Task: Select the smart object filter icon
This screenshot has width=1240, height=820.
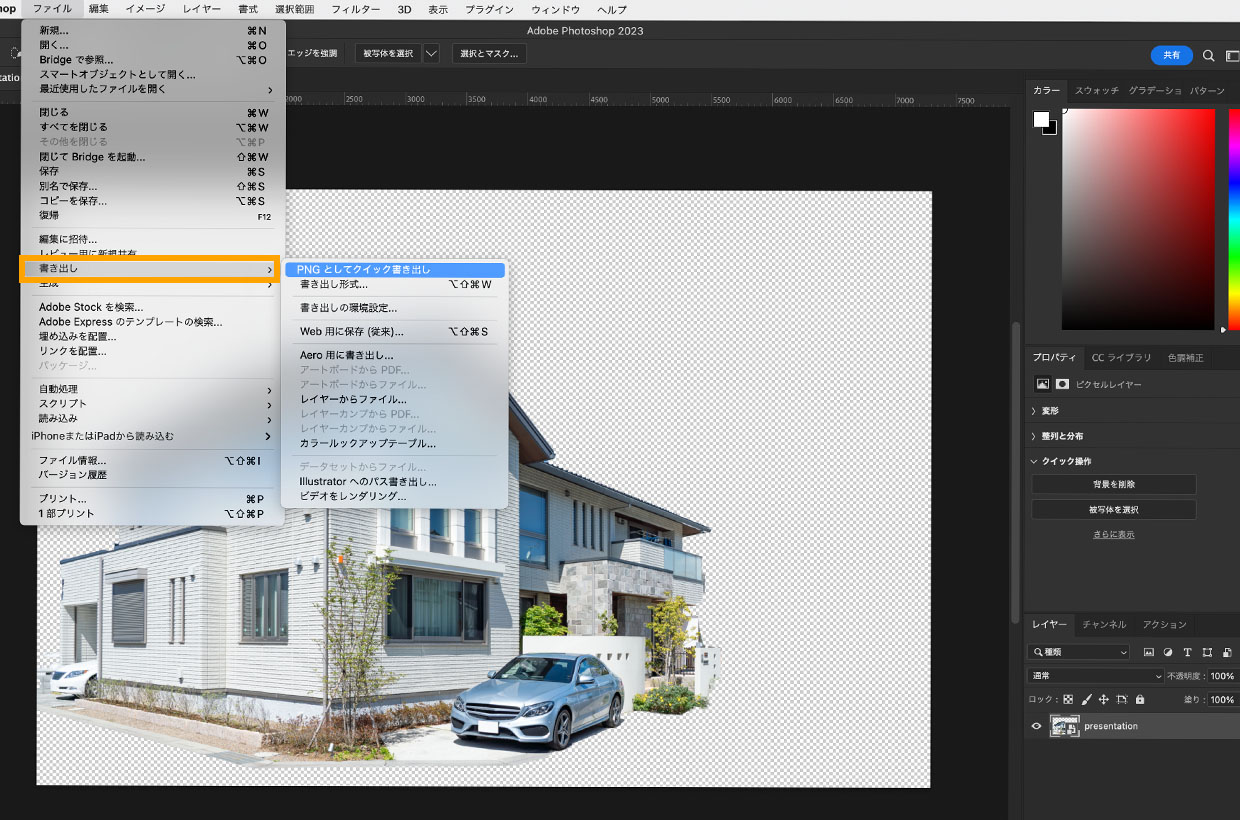Action: pos(1227,652)
